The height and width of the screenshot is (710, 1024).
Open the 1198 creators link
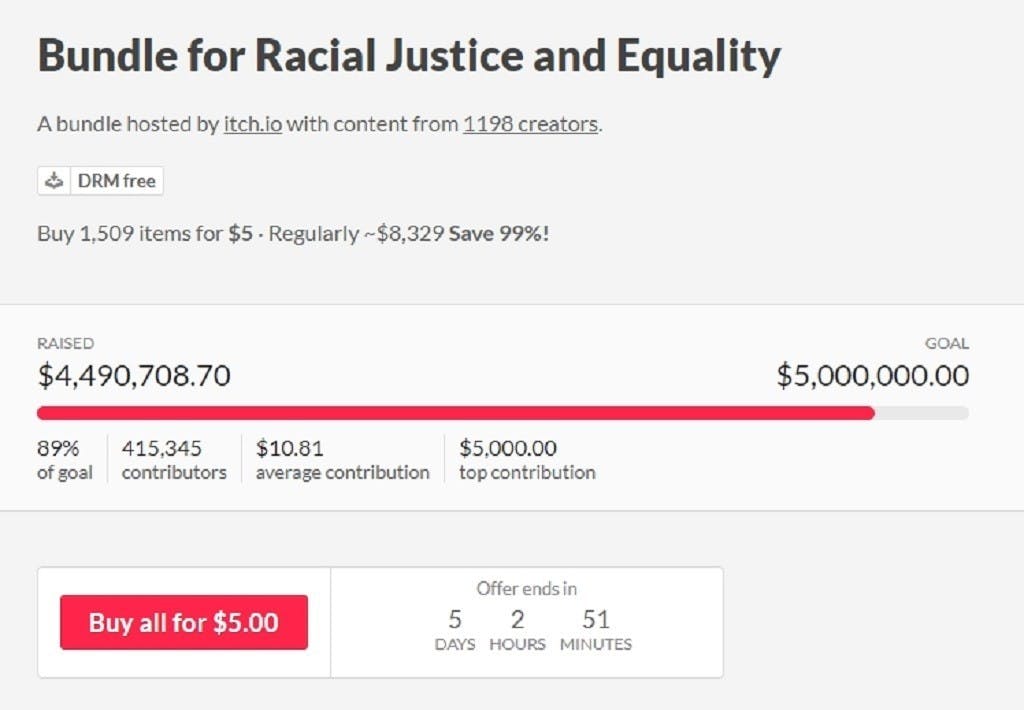(x=530, y=125)
